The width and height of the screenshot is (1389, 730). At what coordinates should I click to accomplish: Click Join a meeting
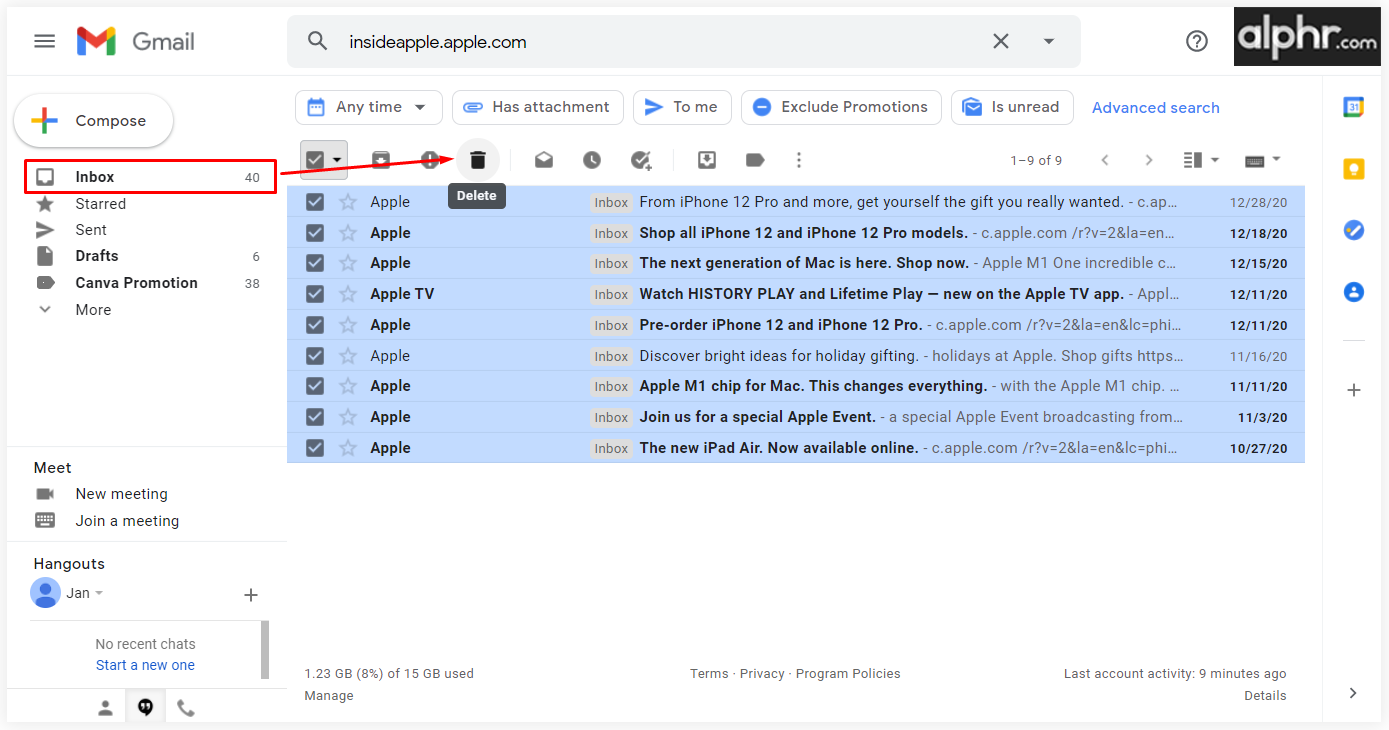pos(127,521)
